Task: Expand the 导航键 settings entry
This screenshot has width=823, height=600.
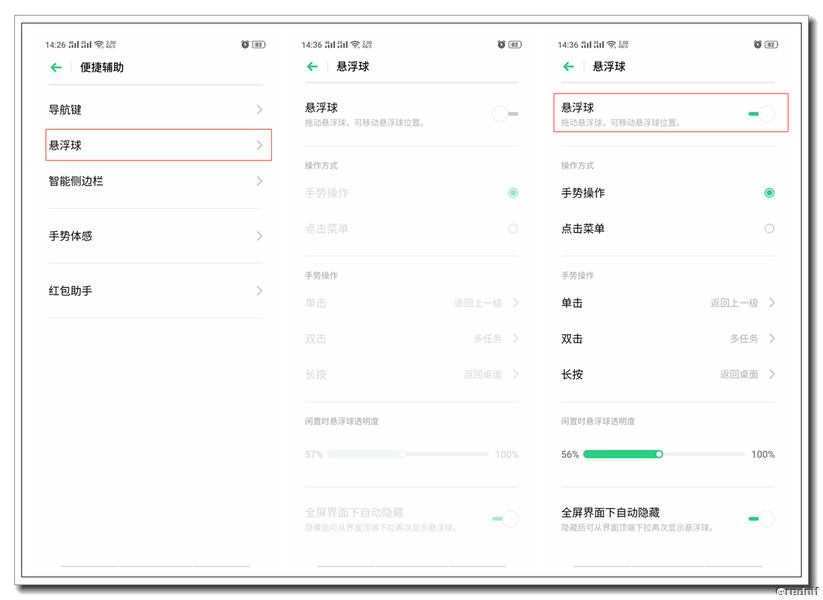Action: coord(155,110)
